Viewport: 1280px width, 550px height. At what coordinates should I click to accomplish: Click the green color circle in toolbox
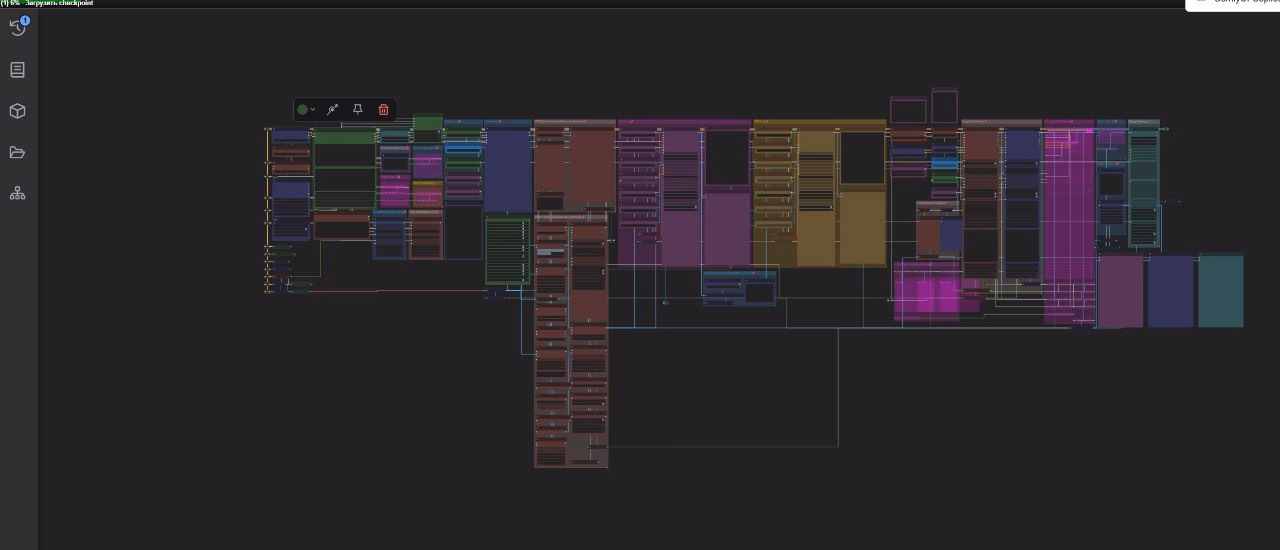point(303,109)
